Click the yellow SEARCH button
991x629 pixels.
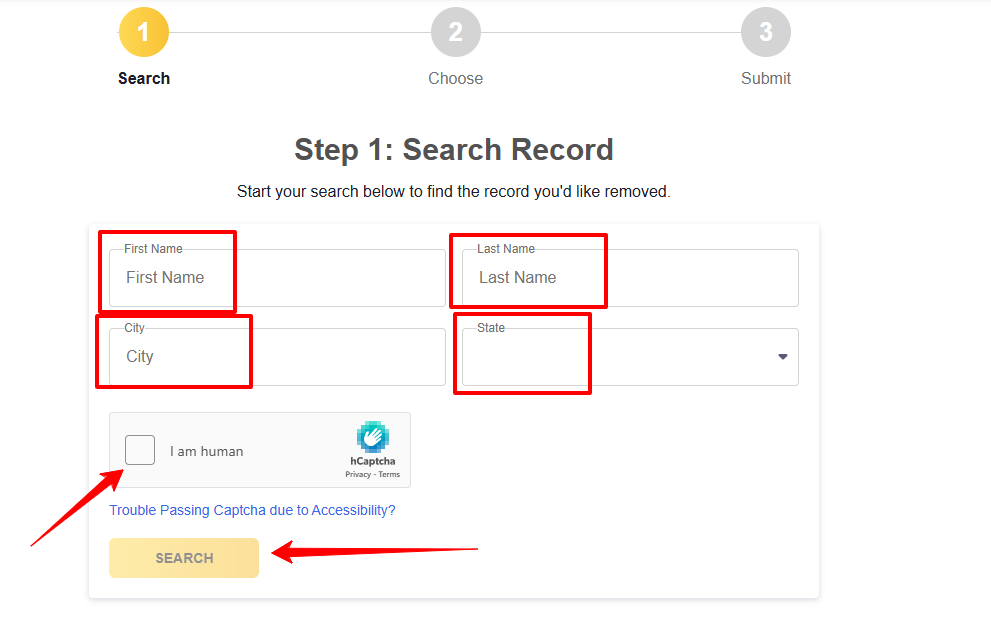coord(184,558)
